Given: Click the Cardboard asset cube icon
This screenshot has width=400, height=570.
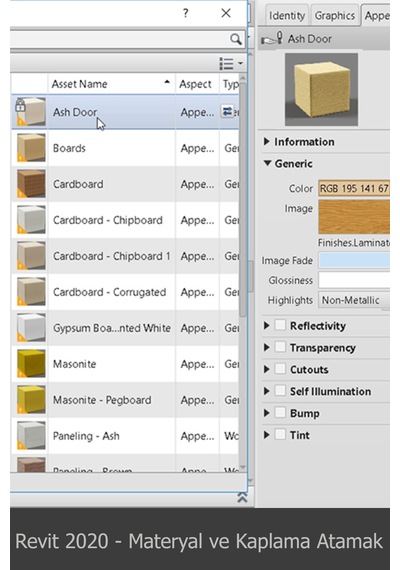Looking at the screenshot, I should pos(31,184).
